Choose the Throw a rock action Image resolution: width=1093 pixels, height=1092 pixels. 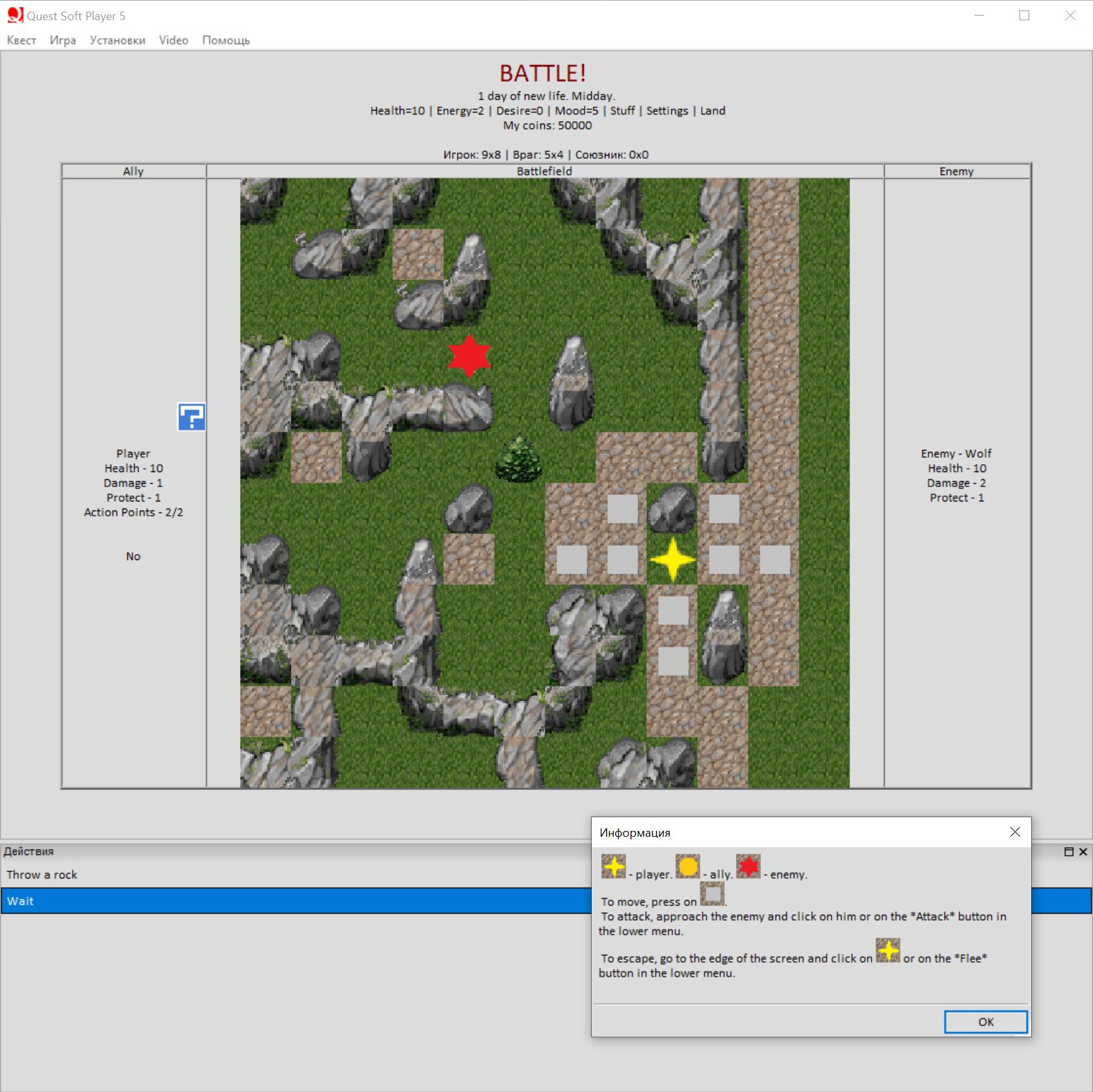(x=42, y=875)
